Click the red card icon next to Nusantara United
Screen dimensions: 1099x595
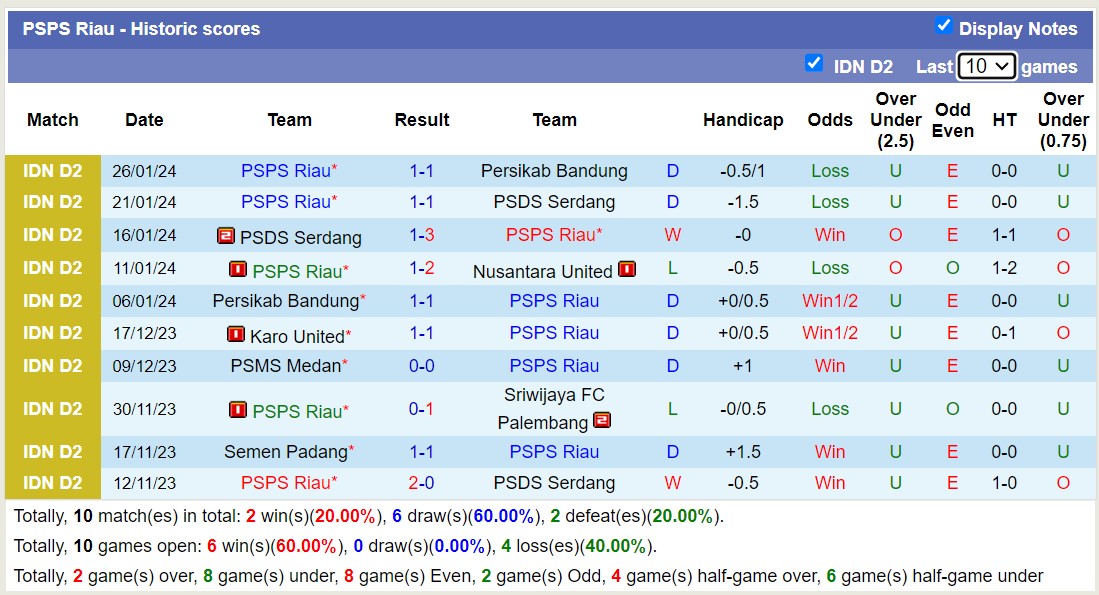click(627, 269)
